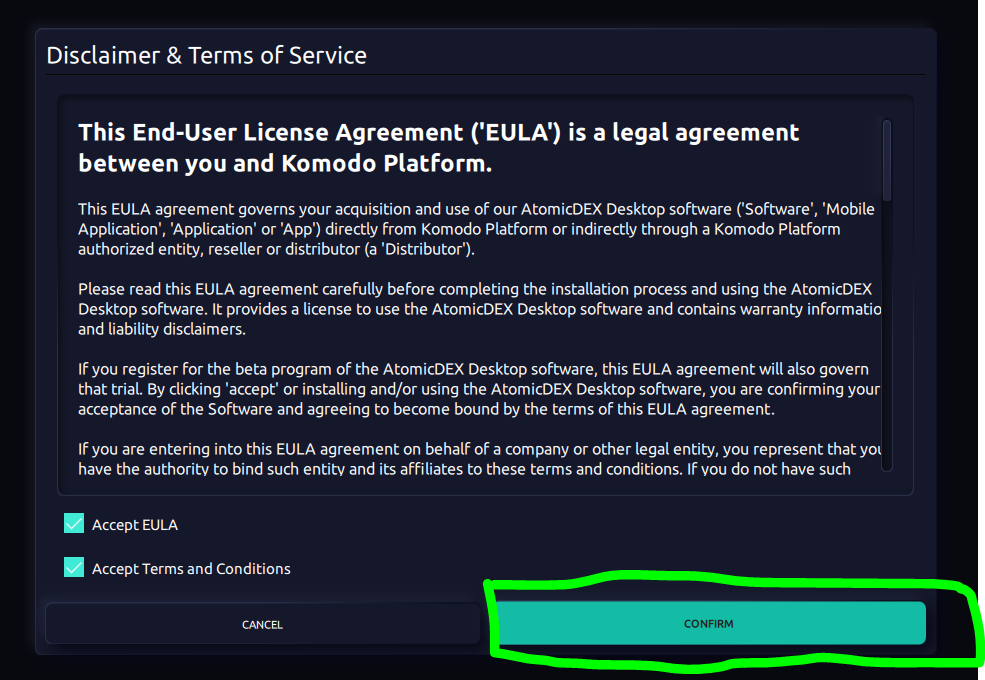Click the word 'Distributor' in the first paragraph
The width and height of the screenshot is (985, 680).
[x=425, y=249]
